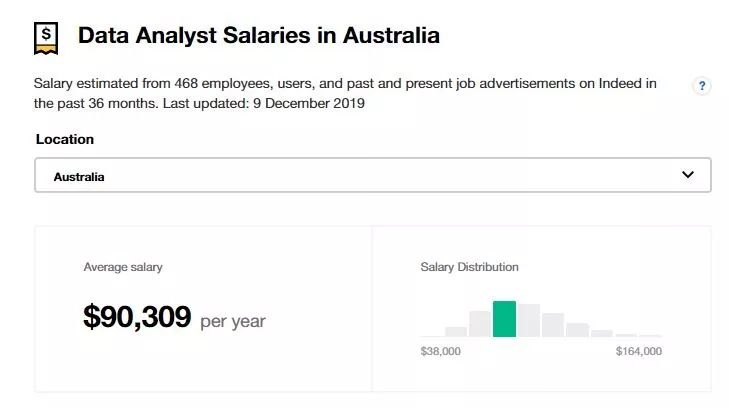Image resolution: width=729 pixels, height=408 pixels.
Task: Click the Data Analyst Salaries in Australia heading
Action: (x=259, y=36)
